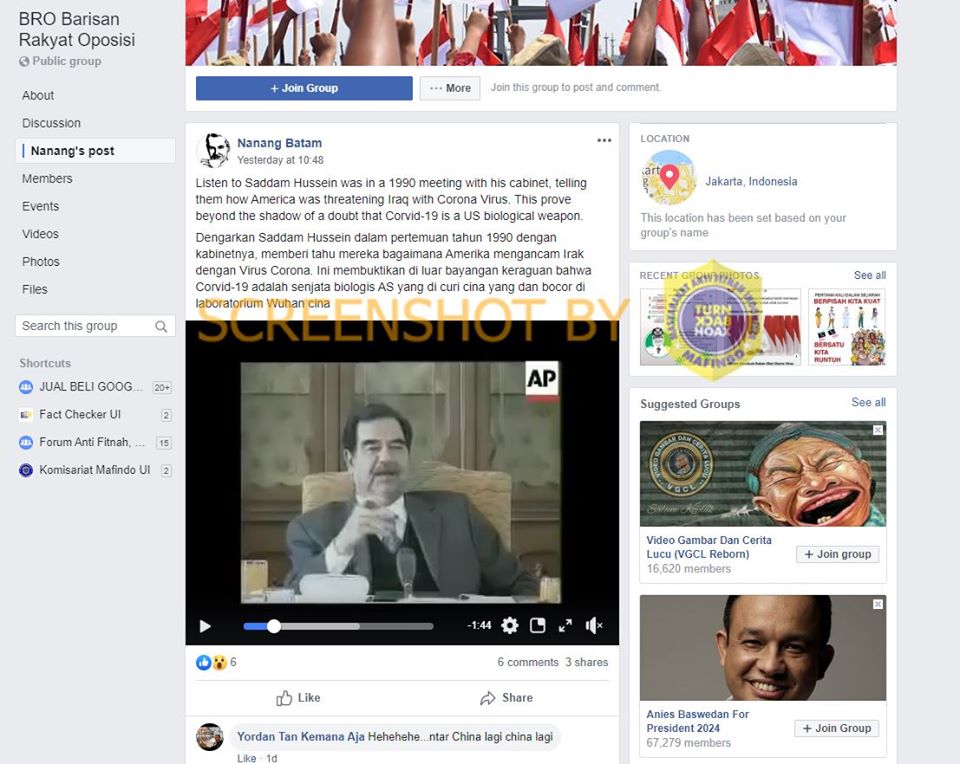Join Video Gambar Dan Cerita Lucu group

(x=838, y=554)
